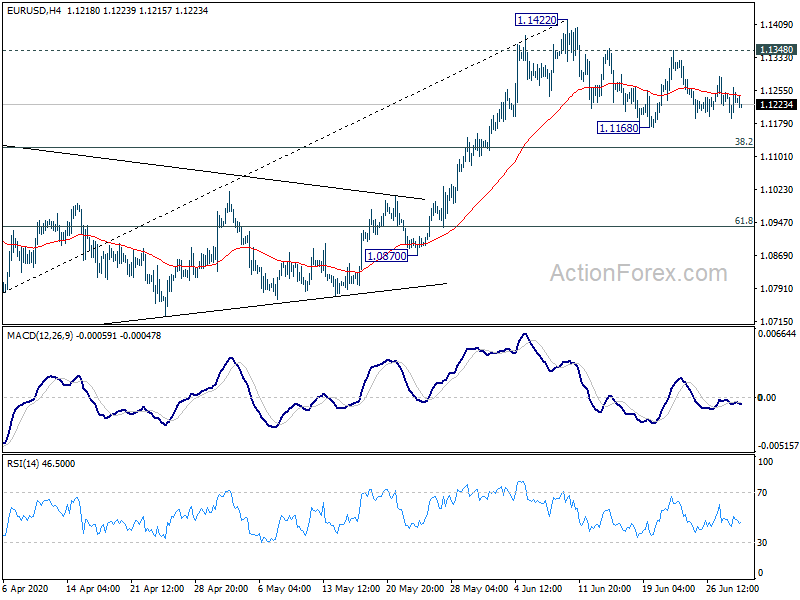Click the 14 Apr 04:00 time label
Viewport: 800px width, 600px height.
point(93,588)
